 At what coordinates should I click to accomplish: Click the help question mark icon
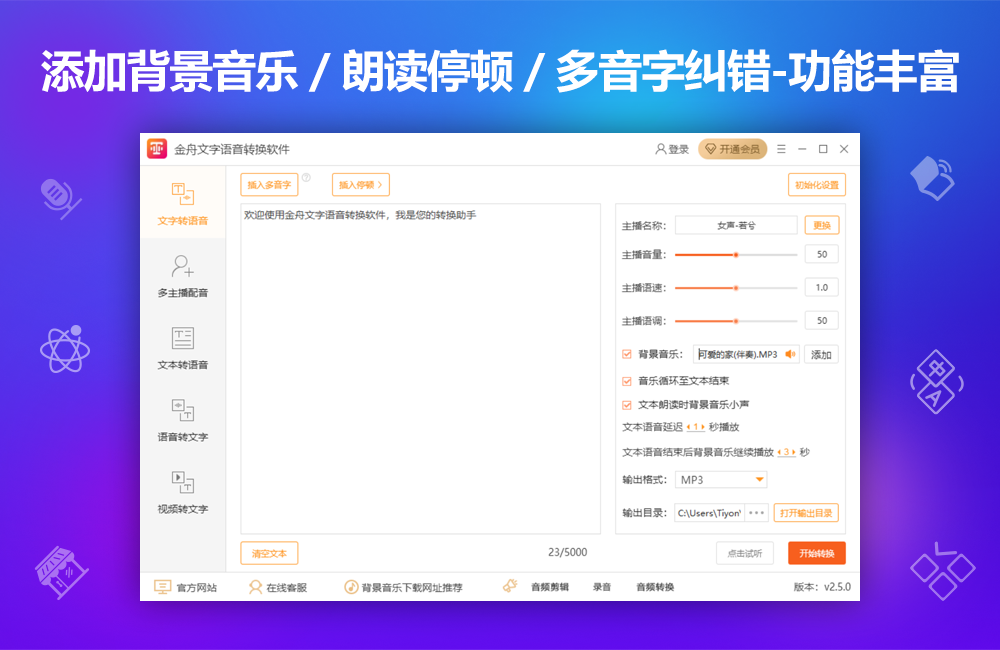tap(306, 177)
